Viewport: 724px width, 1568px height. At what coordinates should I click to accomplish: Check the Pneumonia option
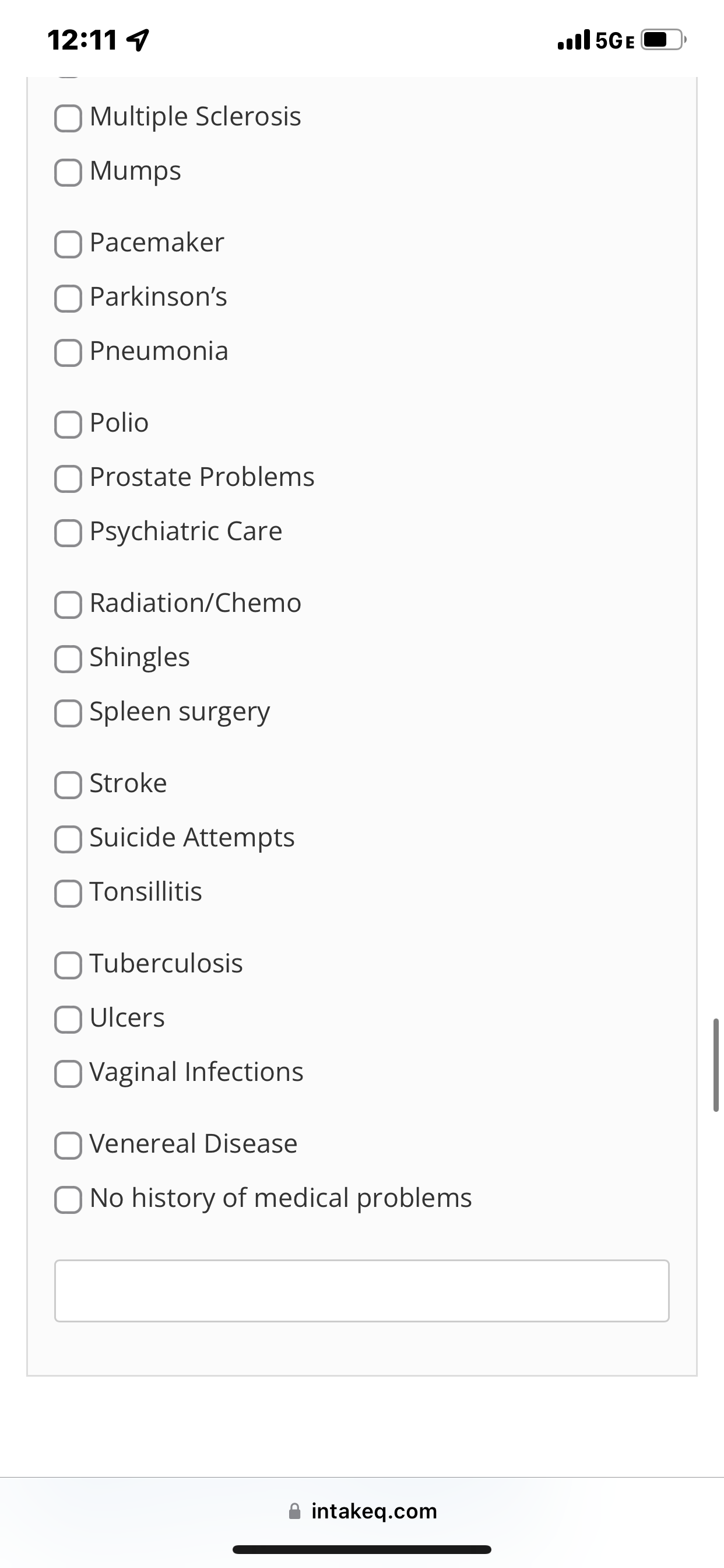click(68, 352)
